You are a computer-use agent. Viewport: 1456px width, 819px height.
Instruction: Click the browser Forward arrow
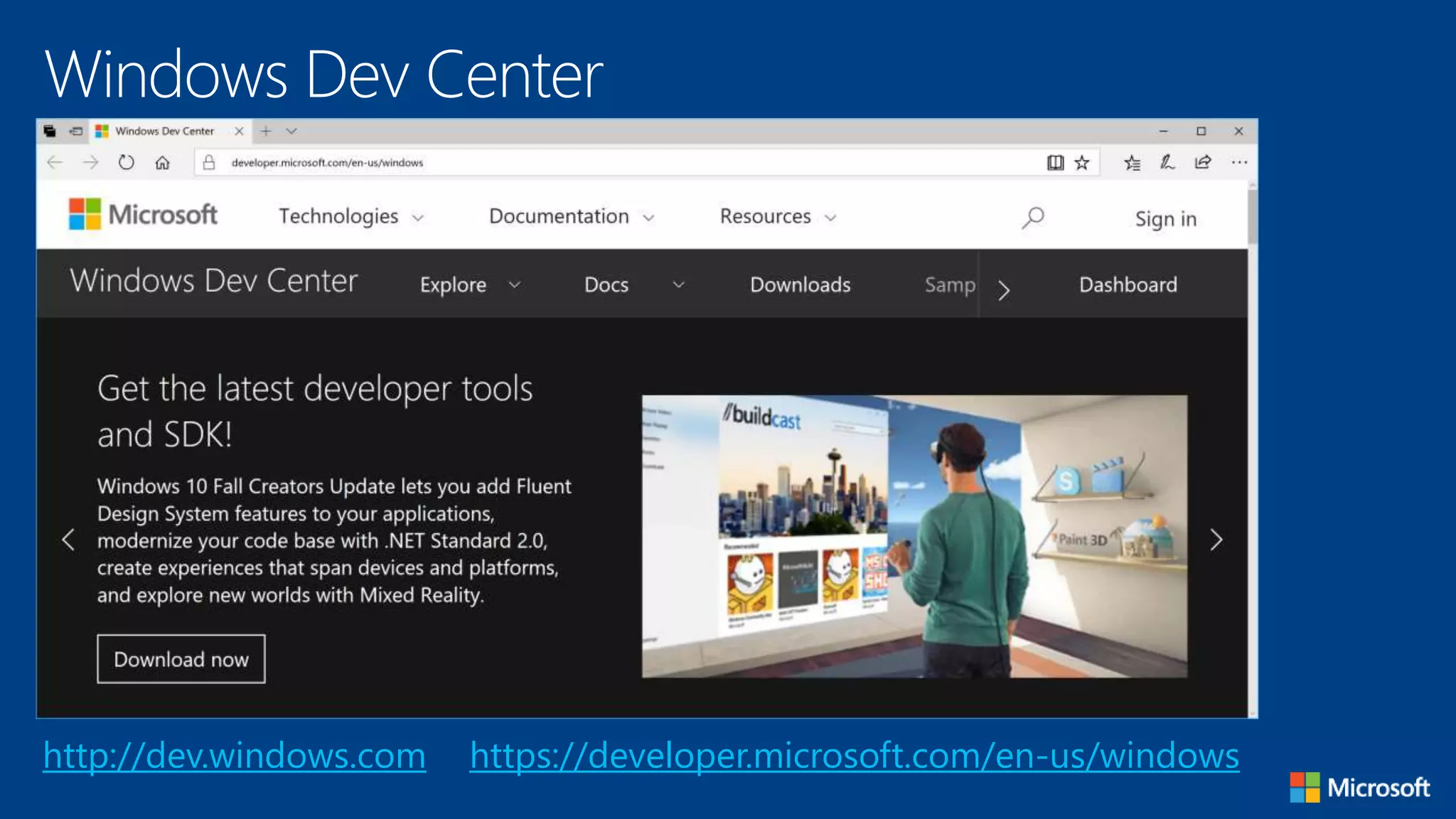point(90,163)
